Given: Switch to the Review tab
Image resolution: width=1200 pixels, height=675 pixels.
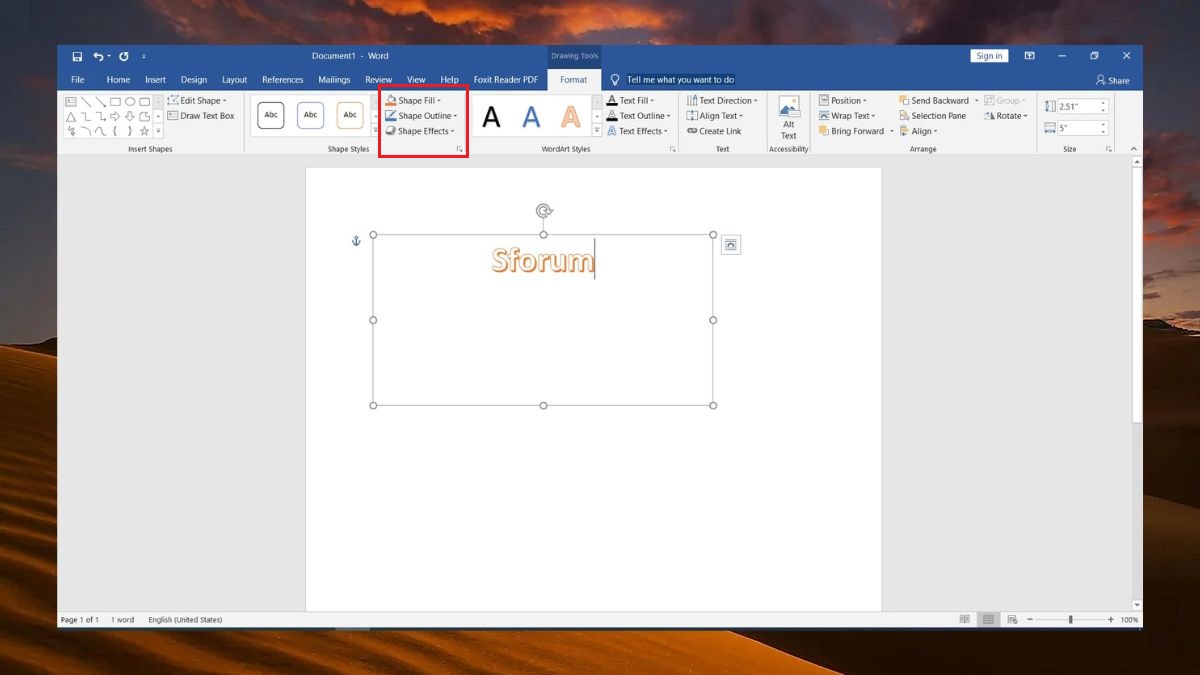Looking at the screenshot, I should 378,80.
